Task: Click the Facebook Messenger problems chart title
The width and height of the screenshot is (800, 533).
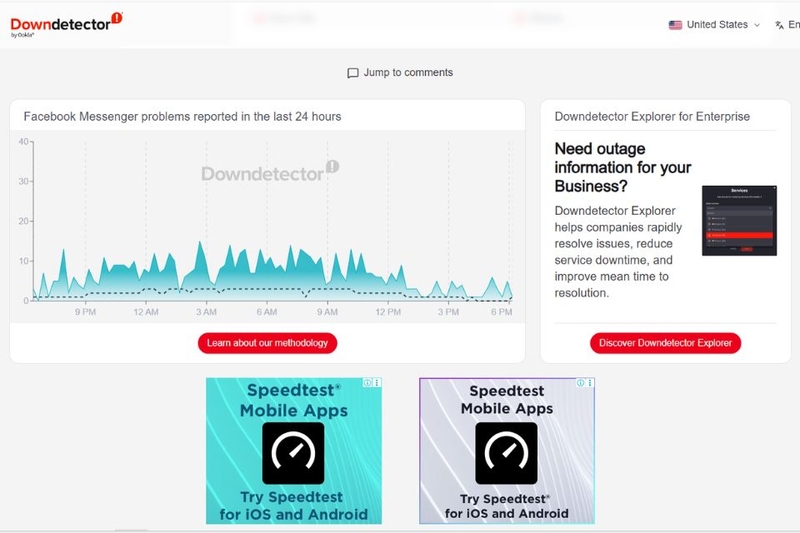Action: (x=182, y=116)
